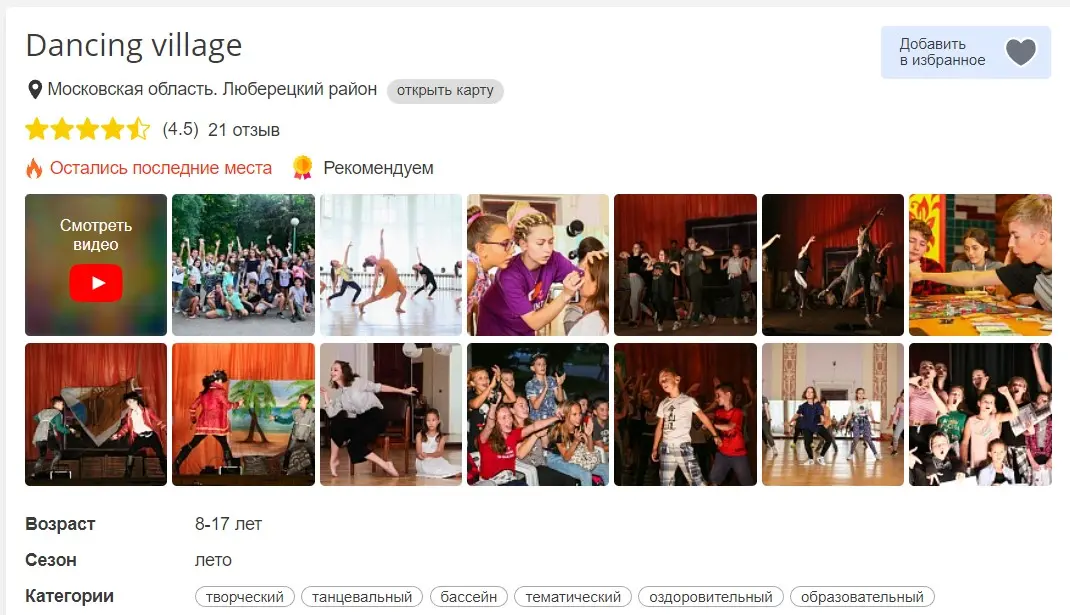Open photo of dancer in orange dress
This screenshot has height=615, width=1070.
[391, 265]
